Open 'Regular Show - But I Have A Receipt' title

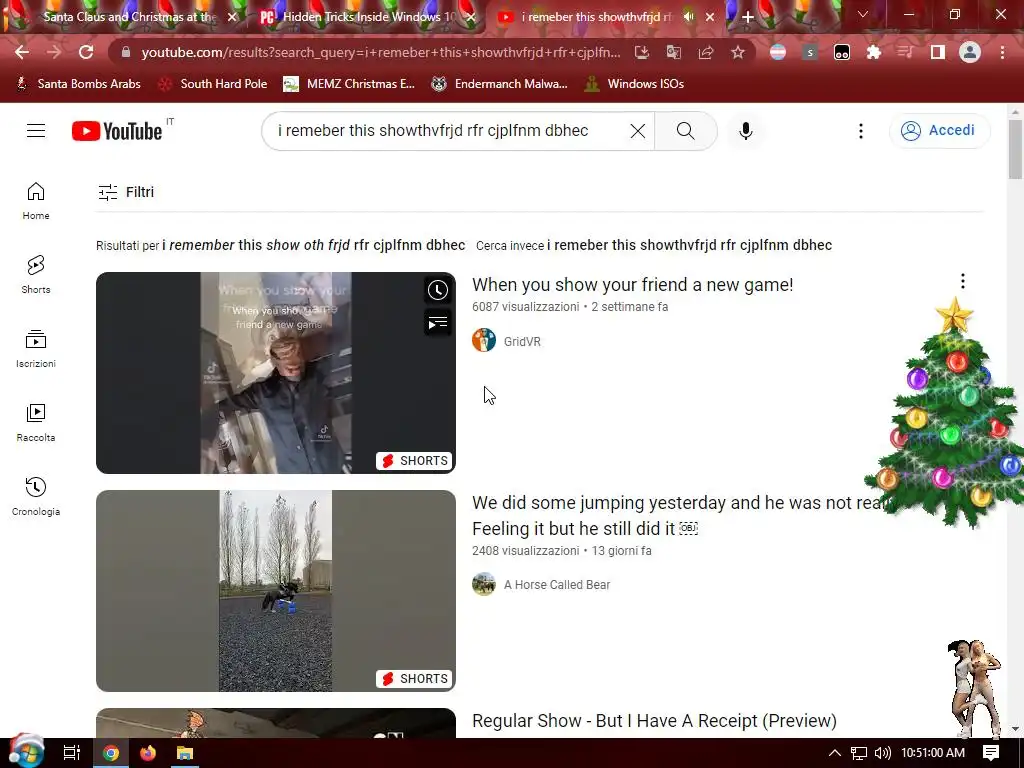654,720
